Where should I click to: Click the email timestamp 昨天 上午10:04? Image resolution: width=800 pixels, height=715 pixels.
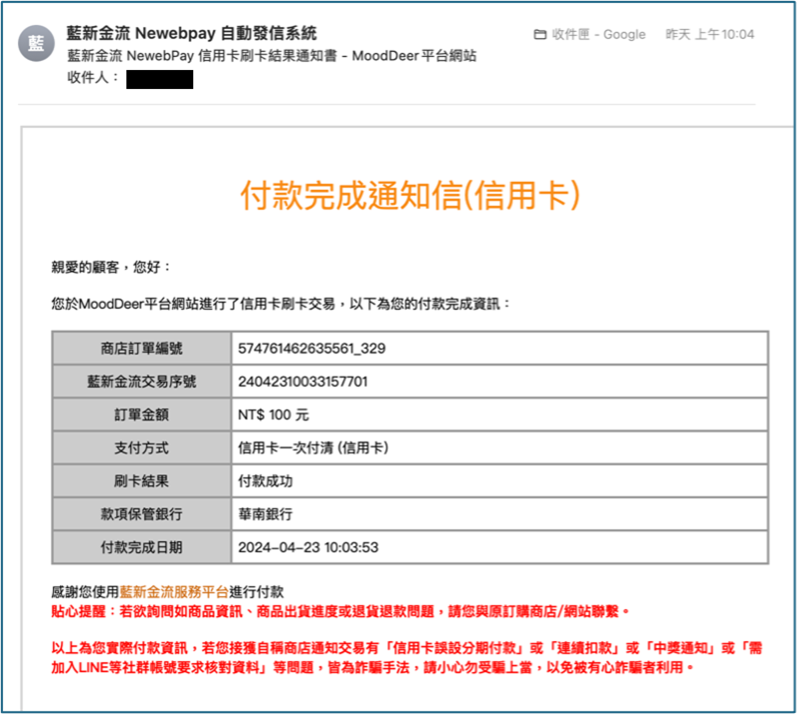click(709, 35)
